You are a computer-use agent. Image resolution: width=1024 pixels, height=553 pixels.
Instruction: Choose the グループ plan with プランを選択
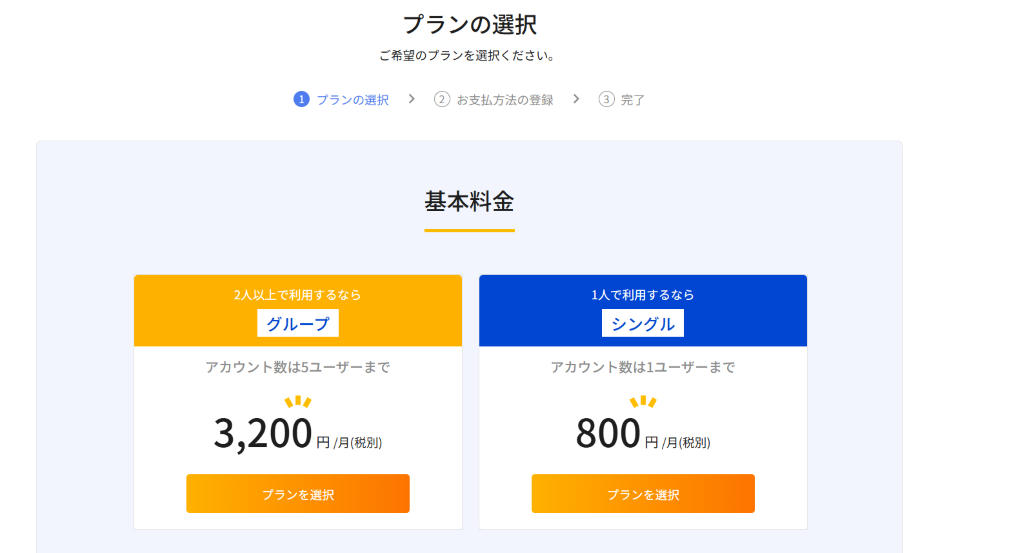[298, 494]
